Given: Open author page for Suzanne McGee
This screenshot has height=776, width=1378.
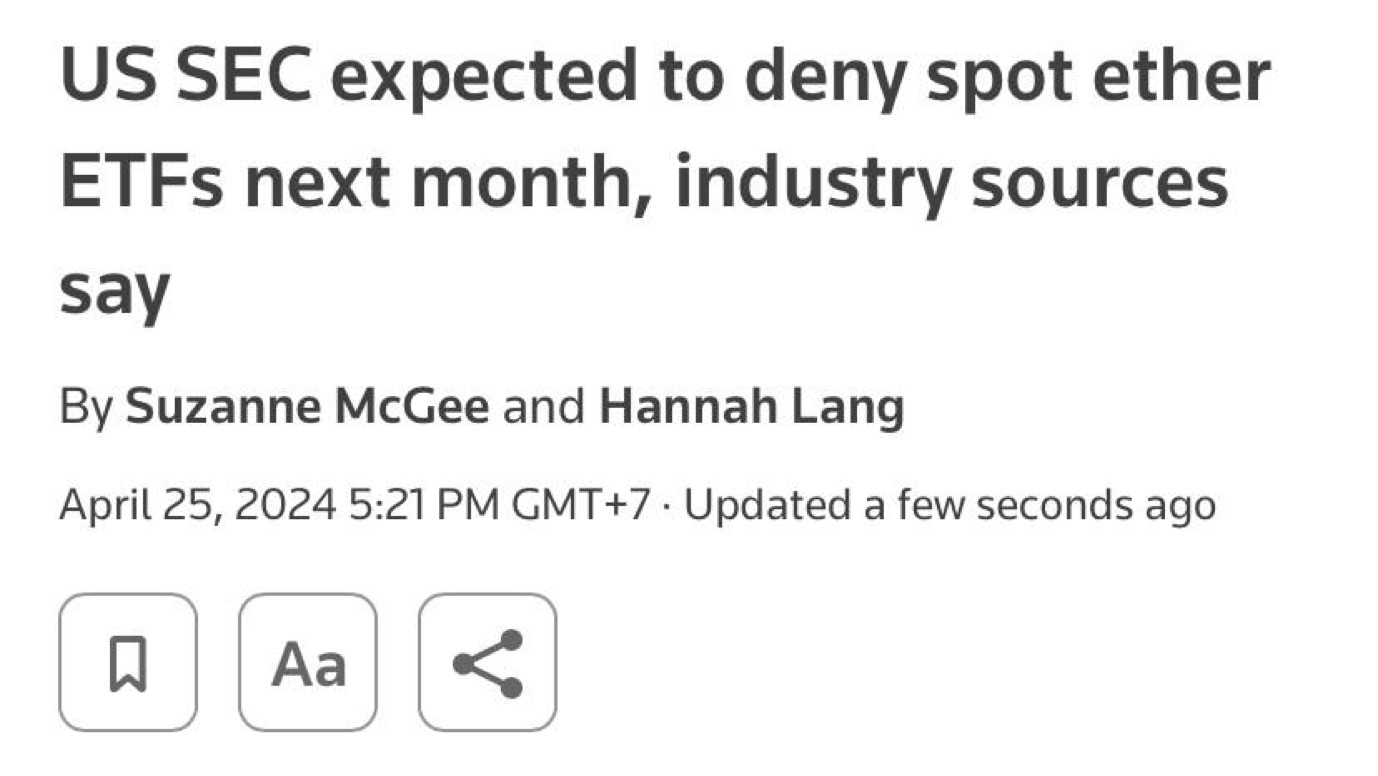Looking at the screenshot, I should [307, 407].
